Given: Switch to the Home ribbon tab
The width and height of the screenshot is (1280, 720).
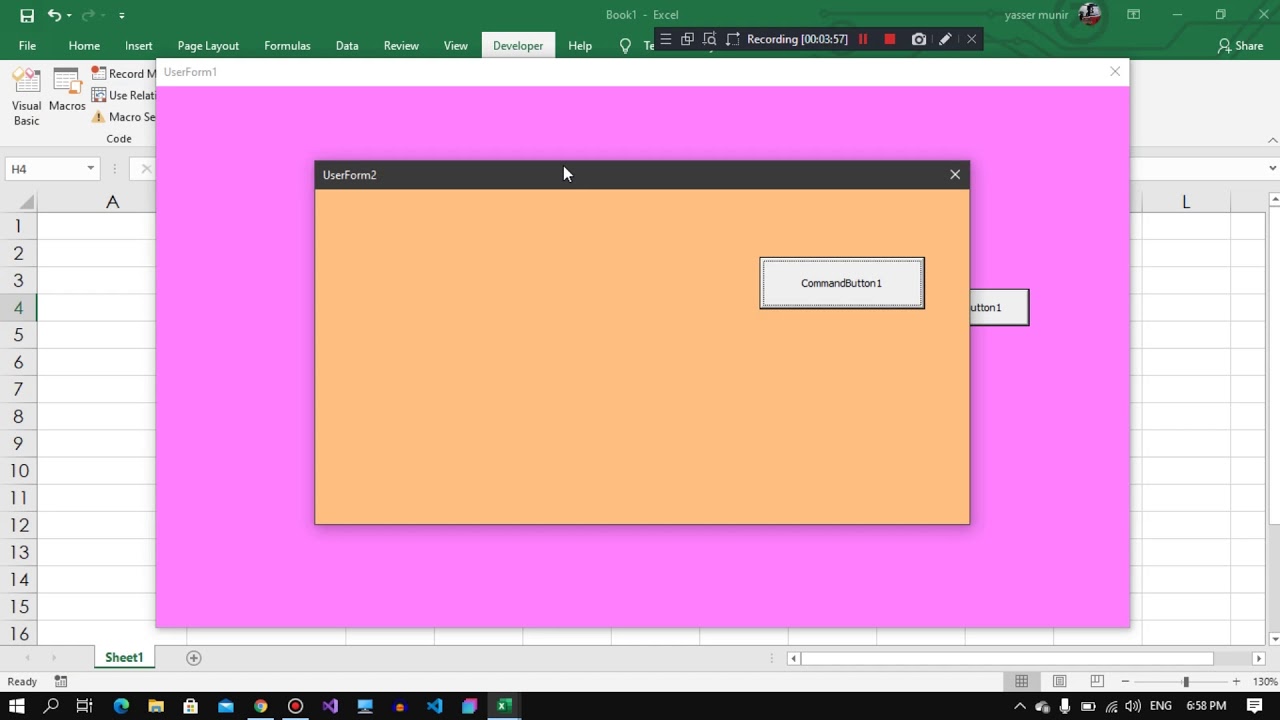Looking at the screenshot, I should coord(84,45).
